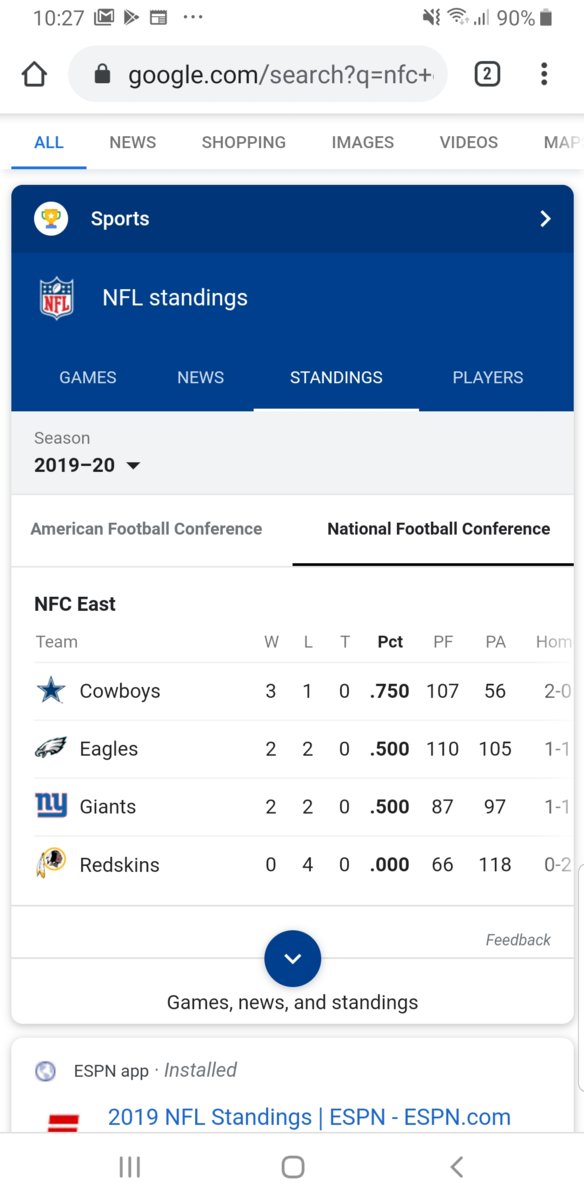
Task: Tap the ESPN app globe icon
Action: (x=44, y=1070)
